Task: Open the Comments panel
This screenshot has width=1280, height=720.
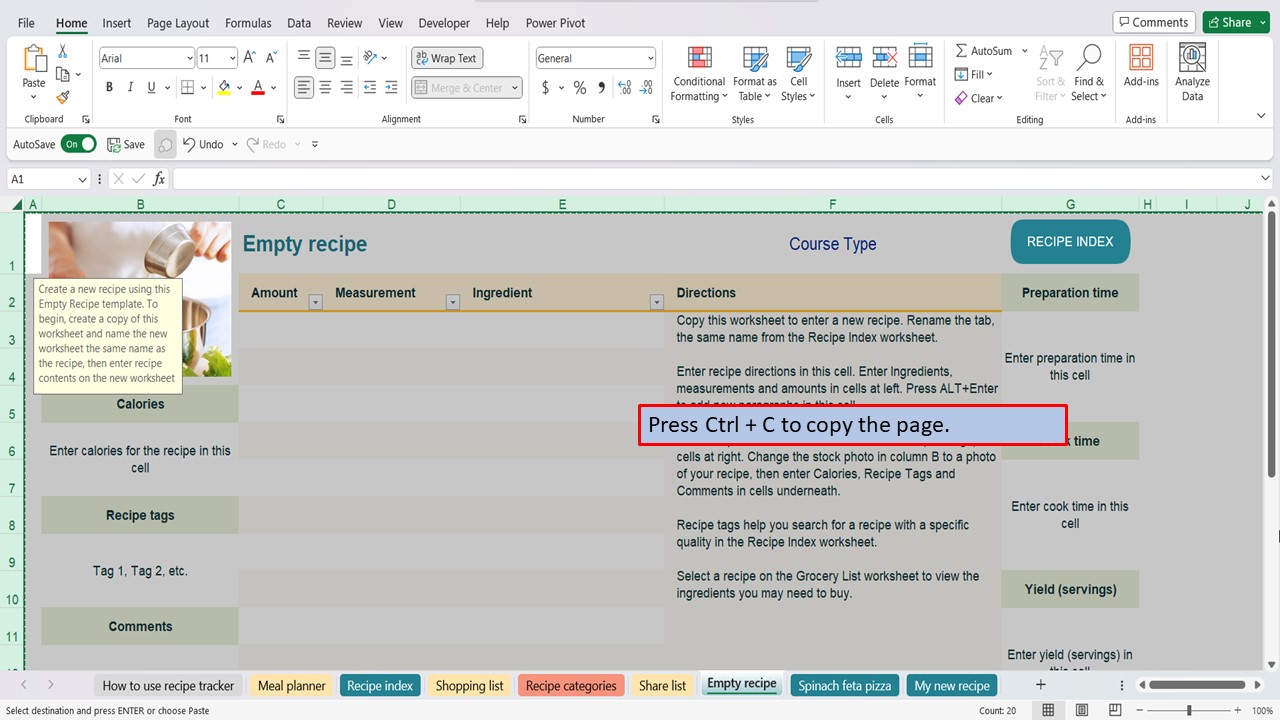Action: pos(1153,21)
